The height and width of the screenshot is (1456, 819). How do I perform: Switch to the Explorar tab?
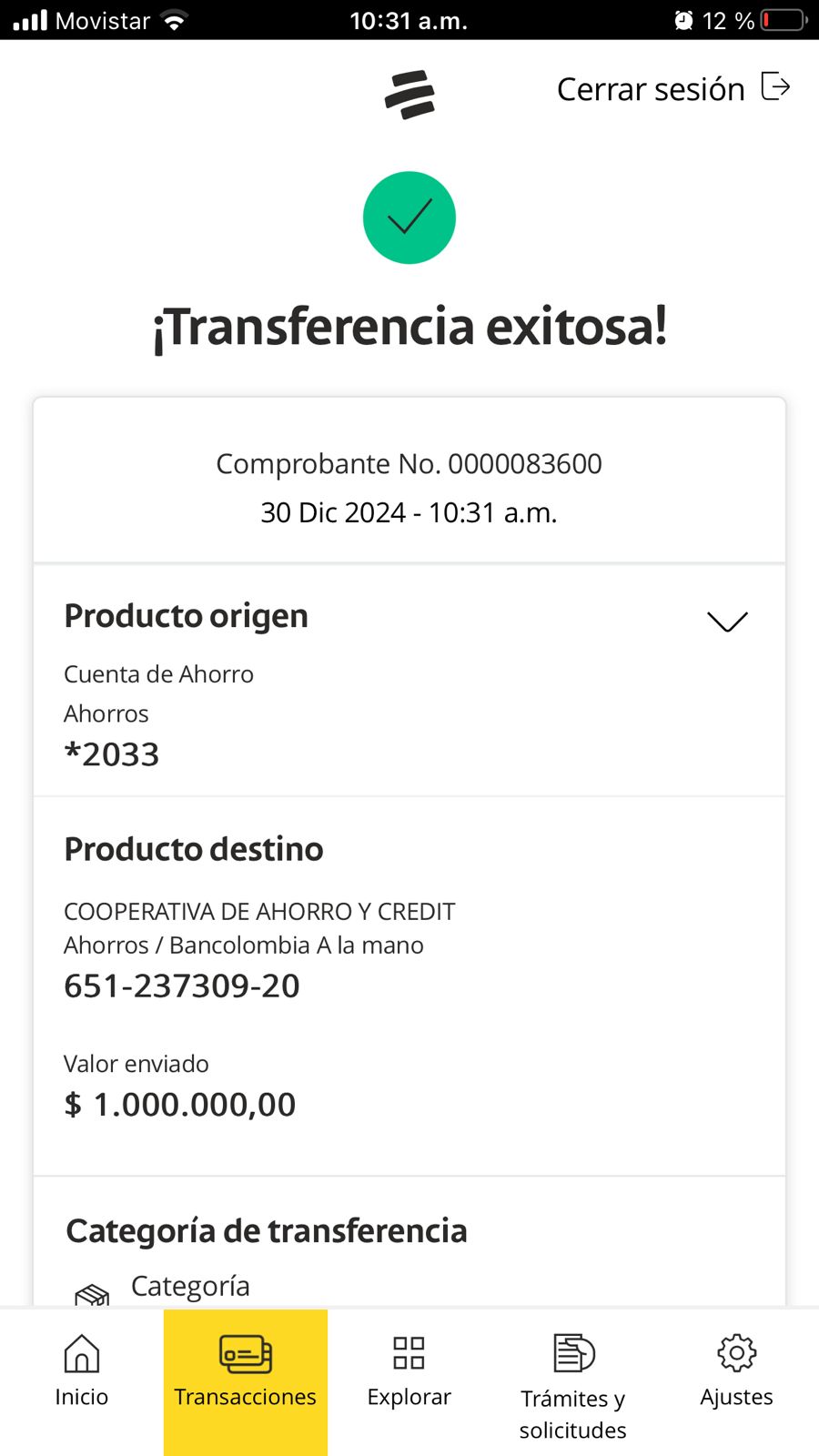[x=409, y=1396]
